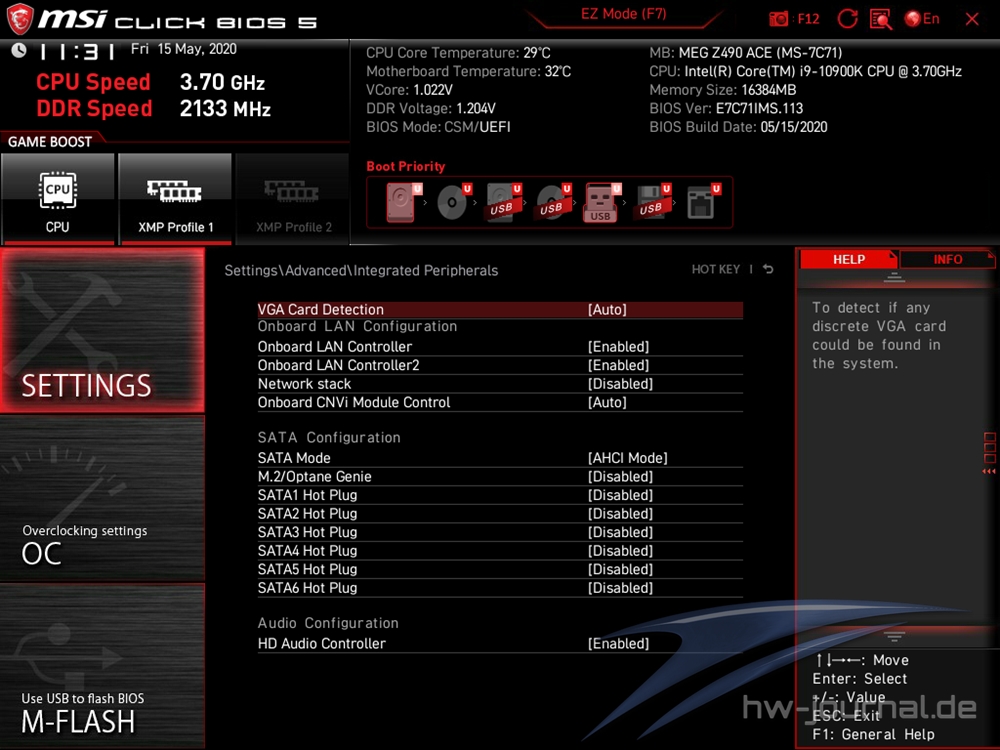Select the CD/DVD drive boot priority icon
This screenshot has height=750, width=1000.
[x=454, y=202]
